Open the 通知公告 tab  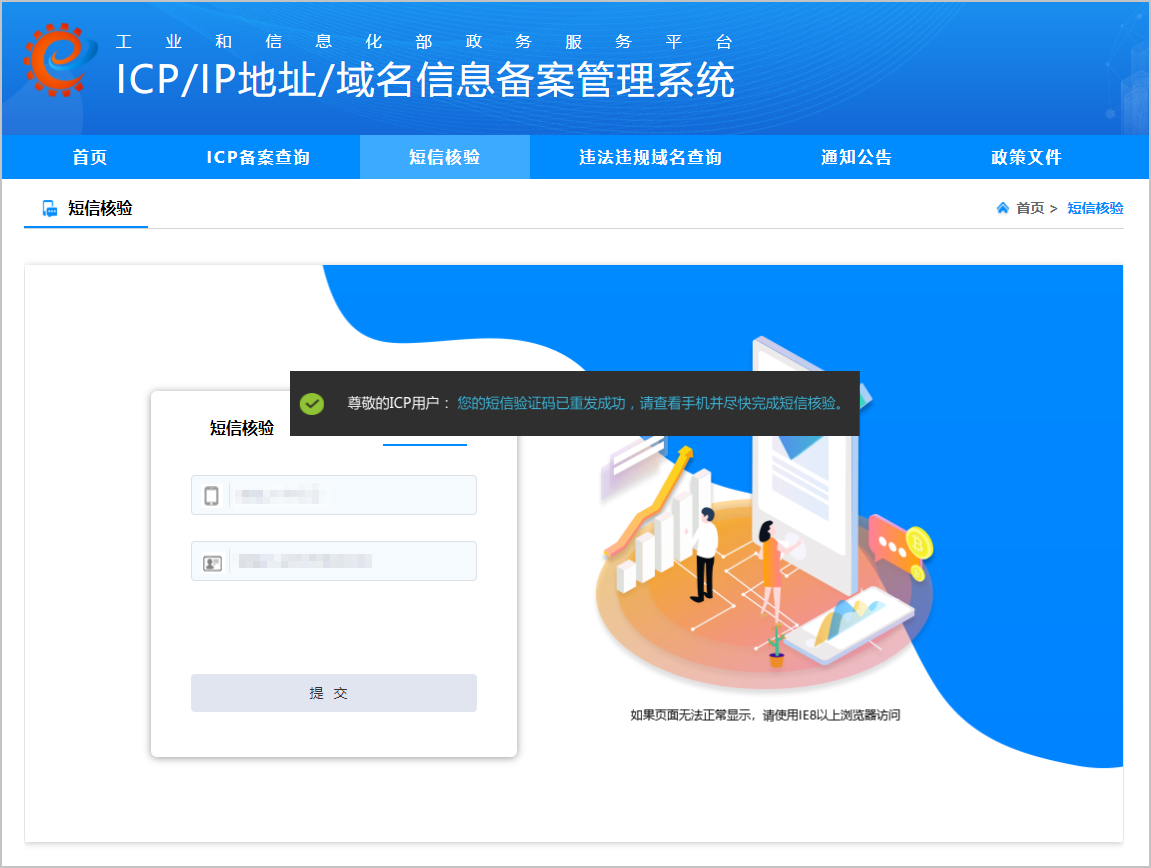[x=856, y=157]
